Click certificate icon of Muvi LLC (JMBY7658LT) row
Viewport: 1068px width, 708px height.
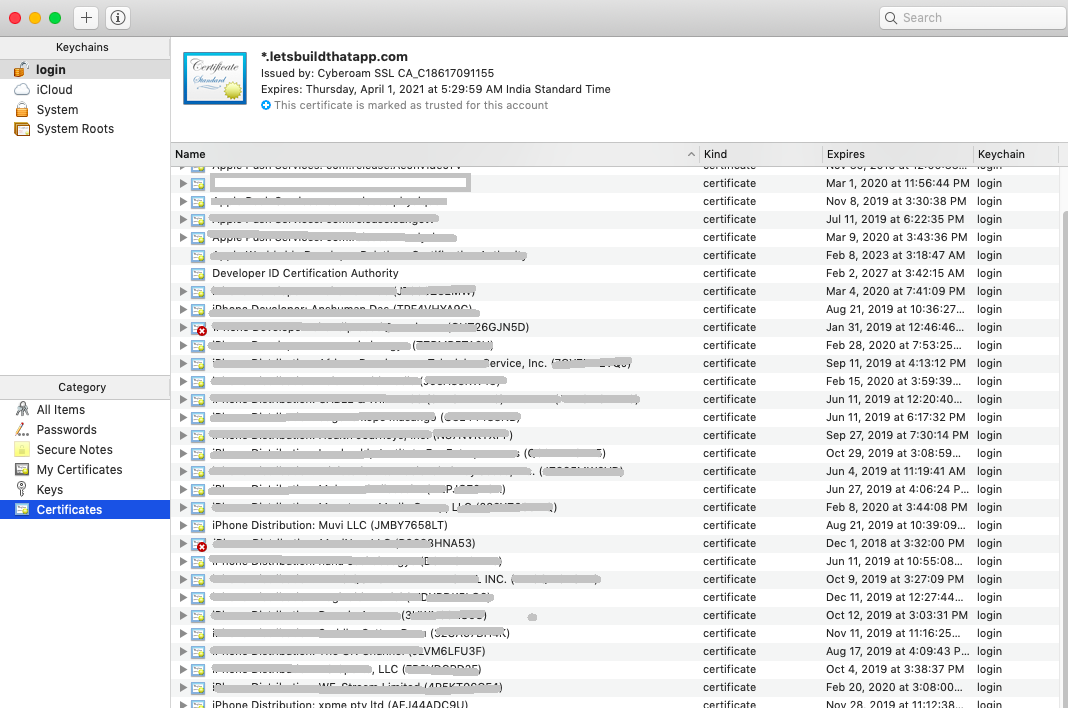coord(198,526)
